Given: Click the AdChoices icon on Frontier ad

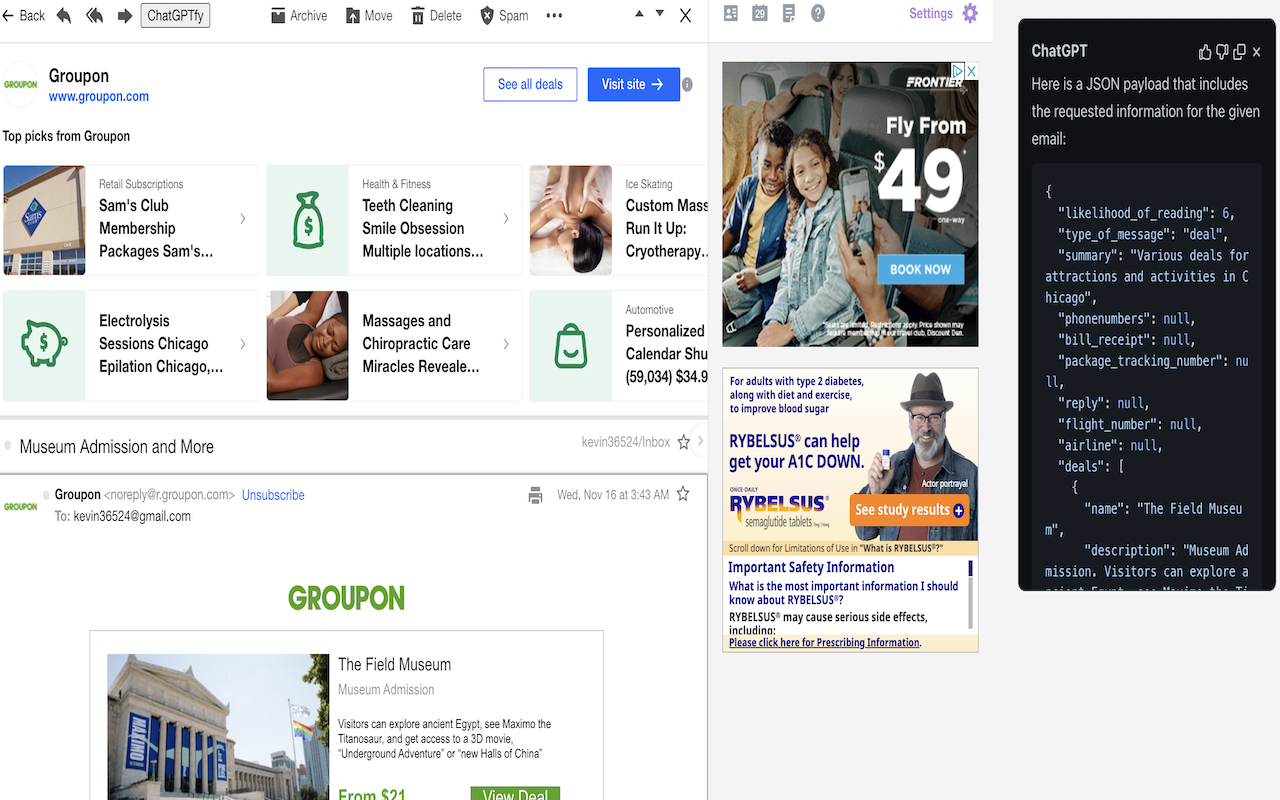Looking at the screenshot, I should (958, 71).
